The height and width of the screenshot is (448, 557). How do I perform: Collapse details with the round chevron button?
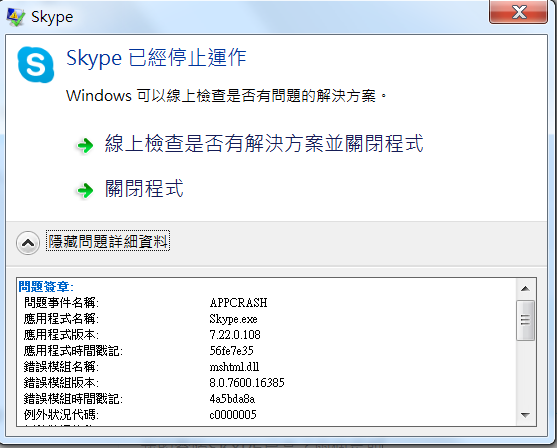pos(28,243)
